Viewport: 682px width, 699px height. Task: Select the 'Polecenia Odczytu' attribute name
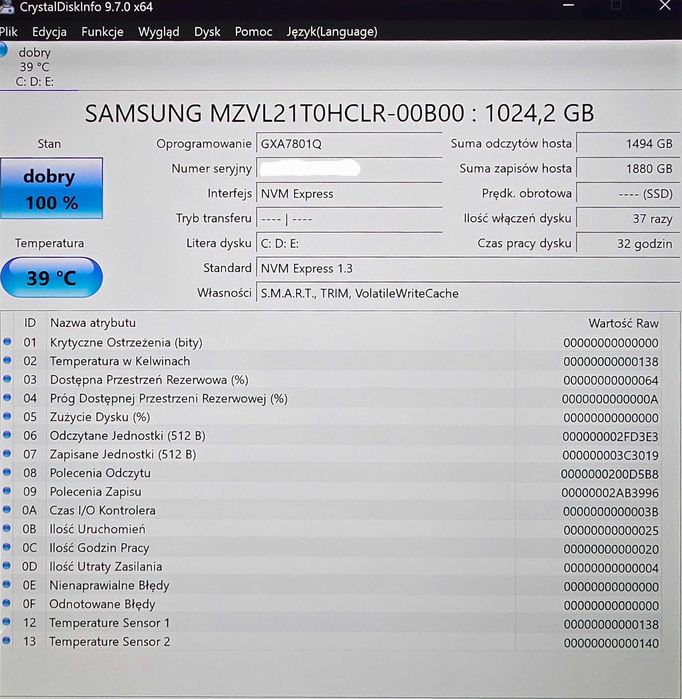(100, 473)
